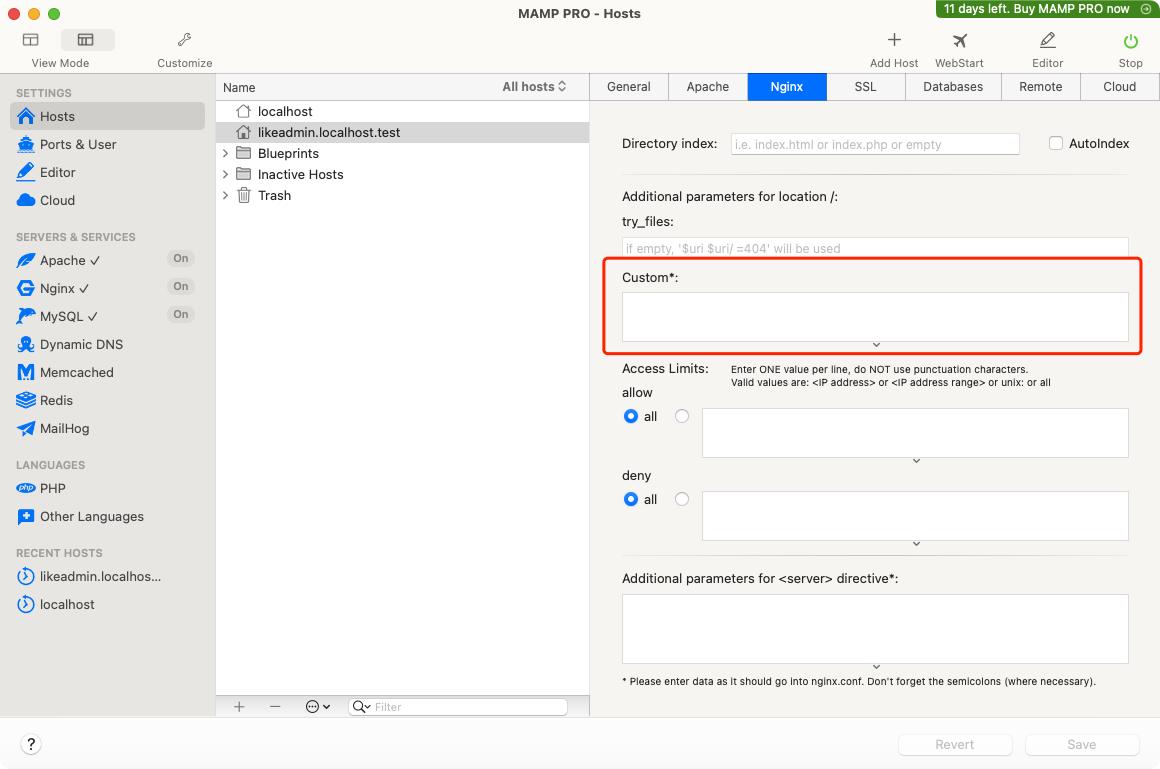Click the Directory index input field
Screen dimensions: 1160x769
[x=875, y=144]
